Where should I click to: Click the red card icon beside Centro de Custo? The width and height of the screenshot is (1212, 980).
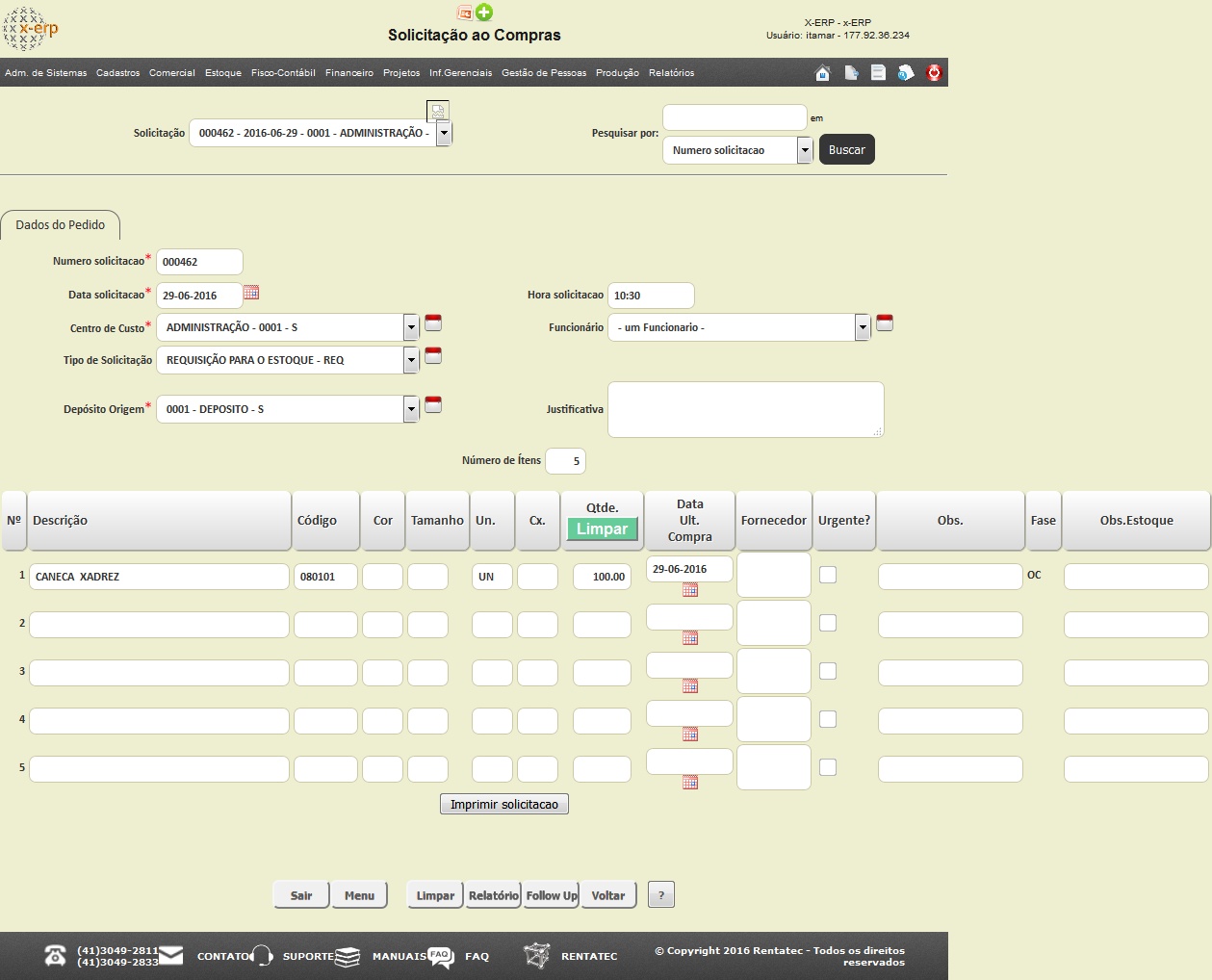pyautogui.click(x=433, y=322)
